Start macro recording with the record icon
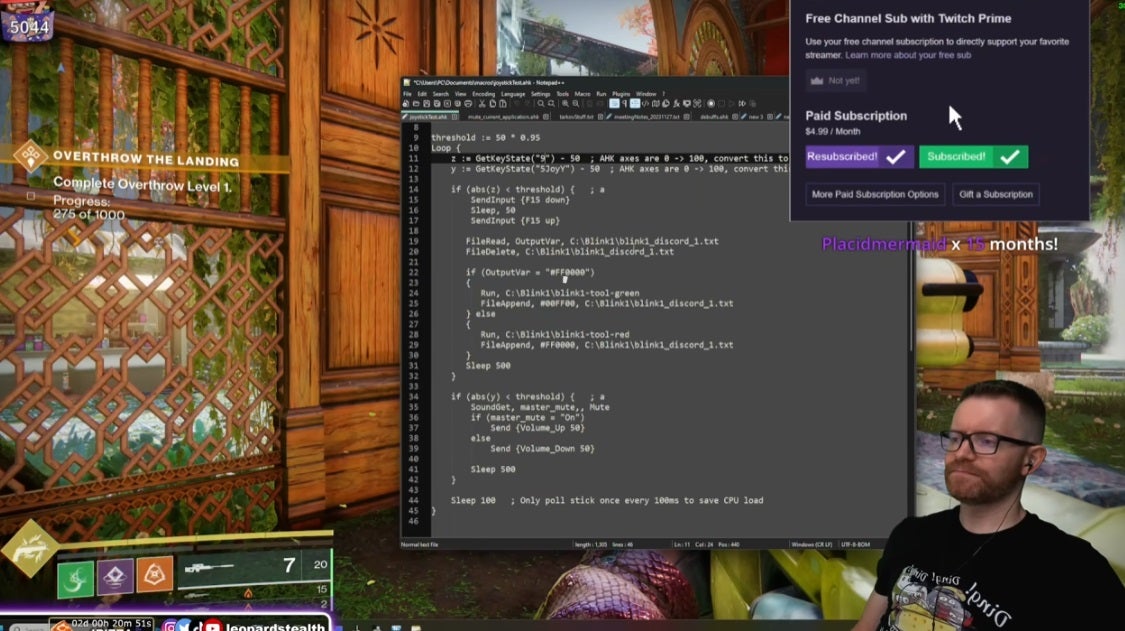 click(711, 103)
